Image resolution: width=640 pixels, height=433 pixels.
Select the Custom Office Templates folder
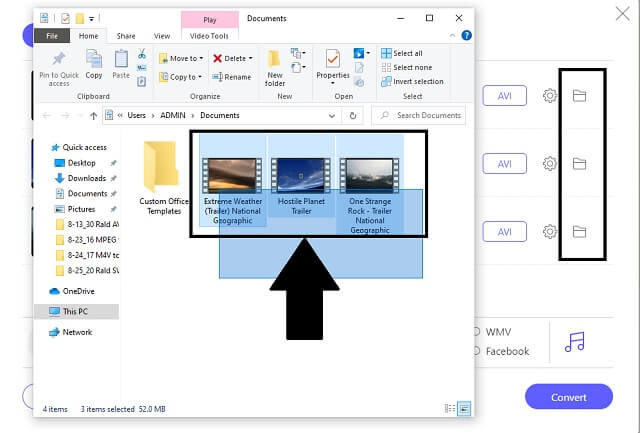point(164,178)
